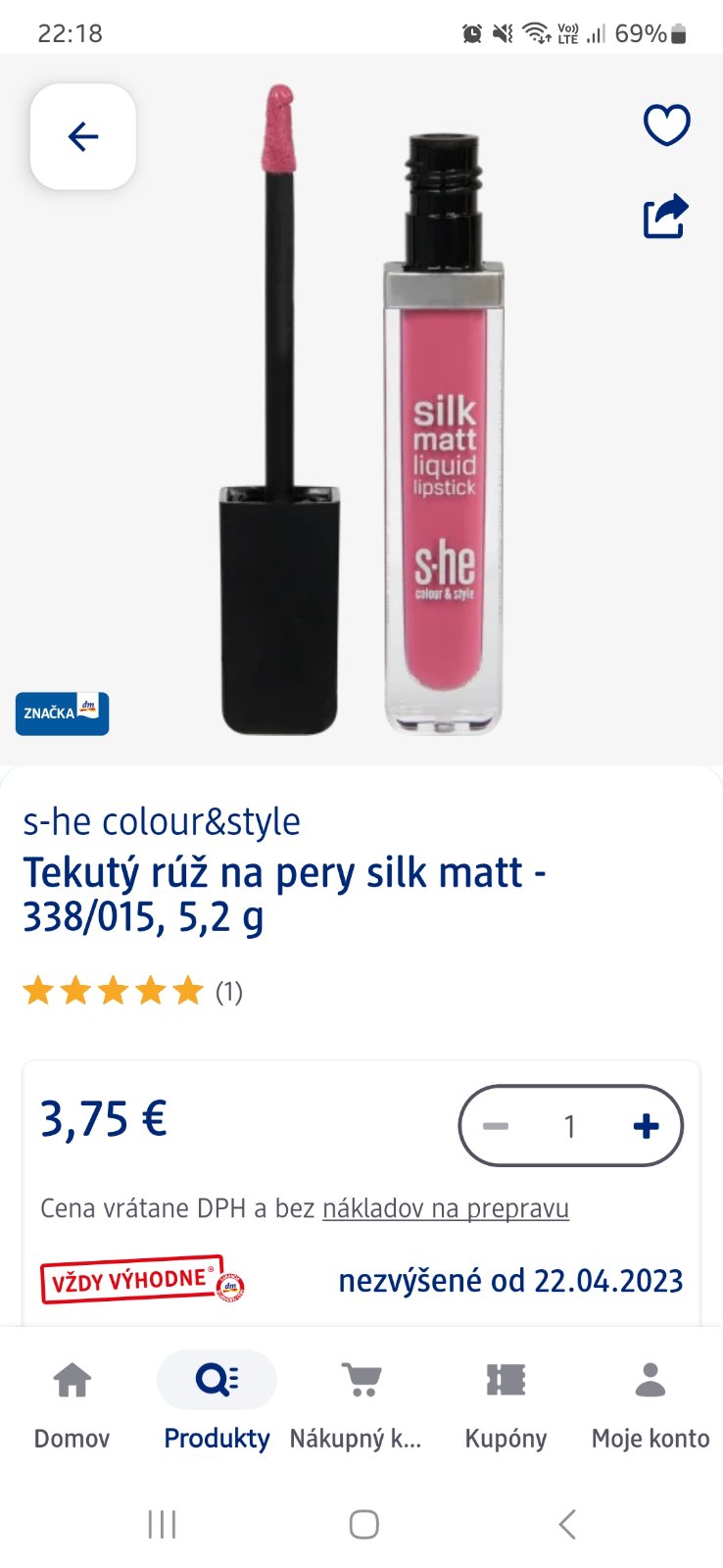Image resolution: width=723 pixels, height=1568 pixels.
Task: Tap the s-he colour&style brand name
Action: click(x=162, y=821)
